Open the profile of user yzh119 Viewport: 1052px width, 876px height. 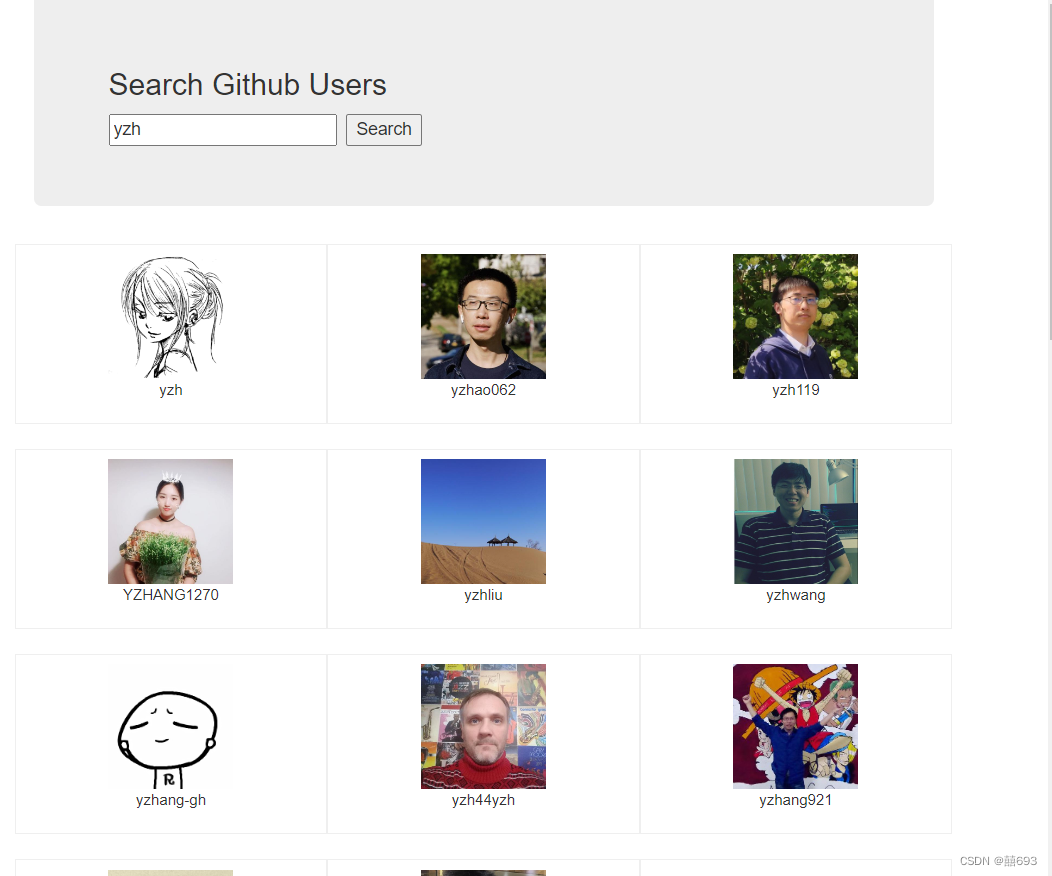pos(795,390)
